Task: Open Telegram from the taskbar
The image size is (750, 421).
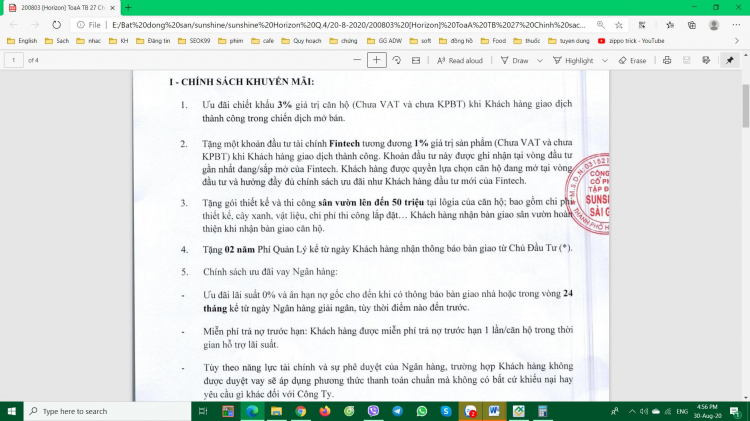Action: pos(397,411)
